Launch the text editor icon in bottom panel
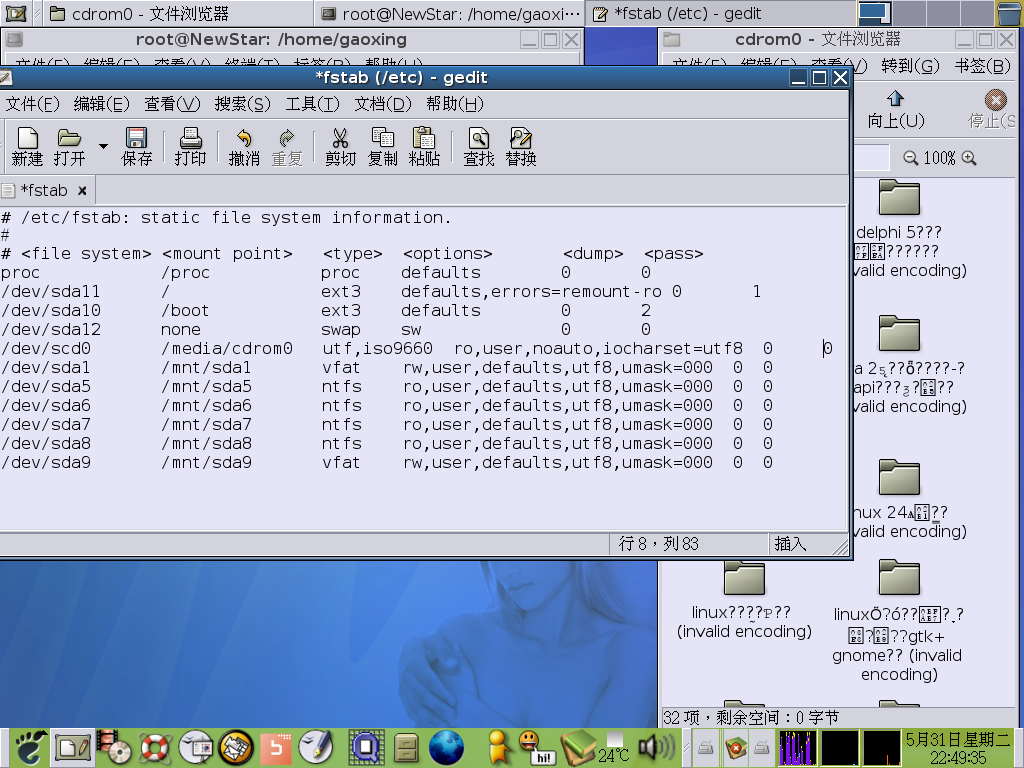1024x768 pixels. [72, 747]
